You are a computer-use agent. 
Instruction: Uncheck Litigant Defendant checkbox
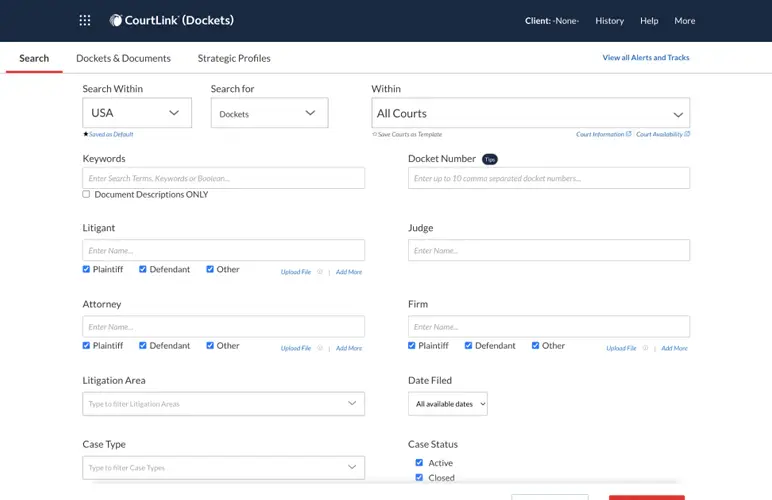(x=143, y=269)
